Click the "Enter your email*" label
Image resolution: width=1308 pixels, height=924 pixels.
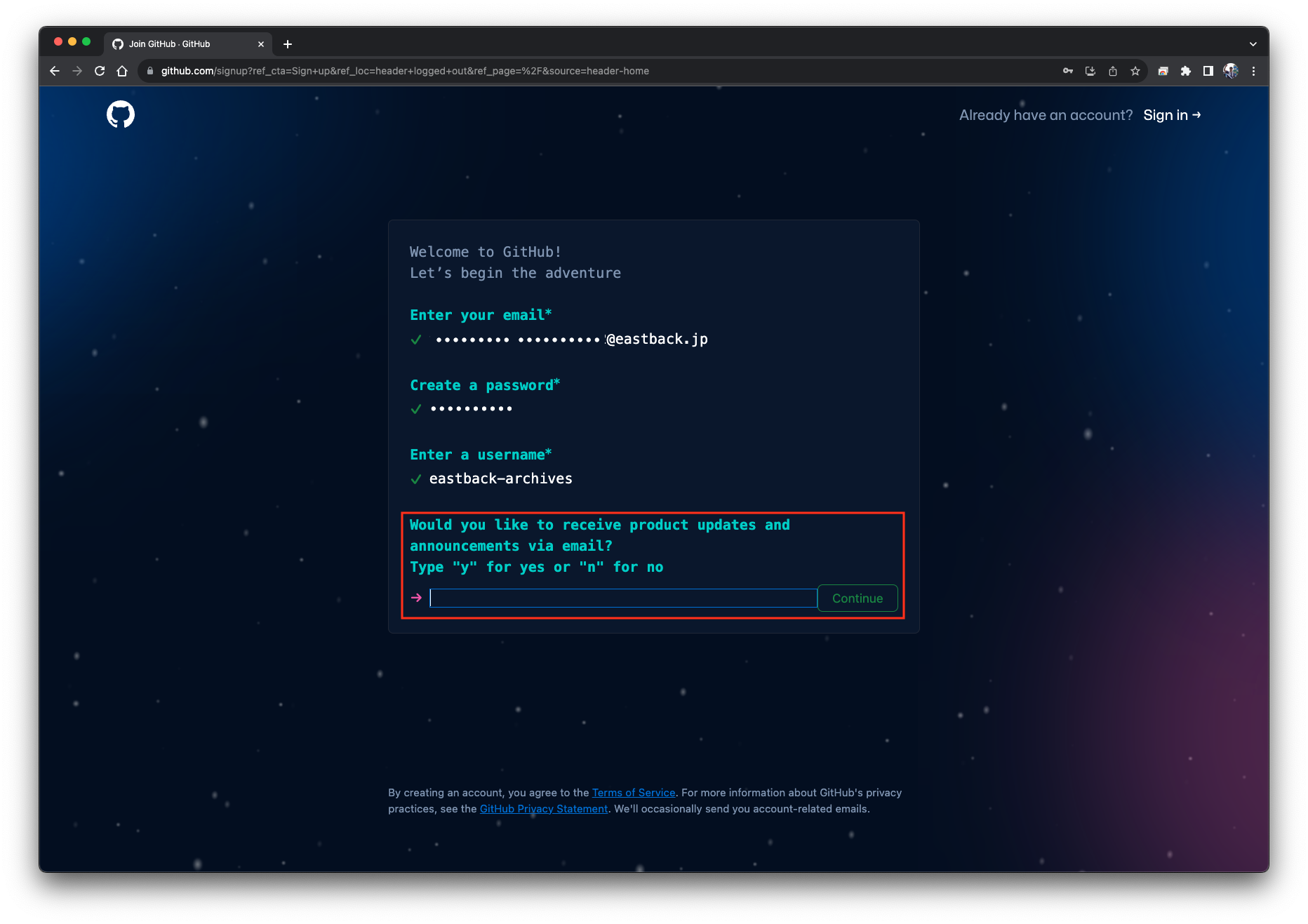click(x=481, y=315)
